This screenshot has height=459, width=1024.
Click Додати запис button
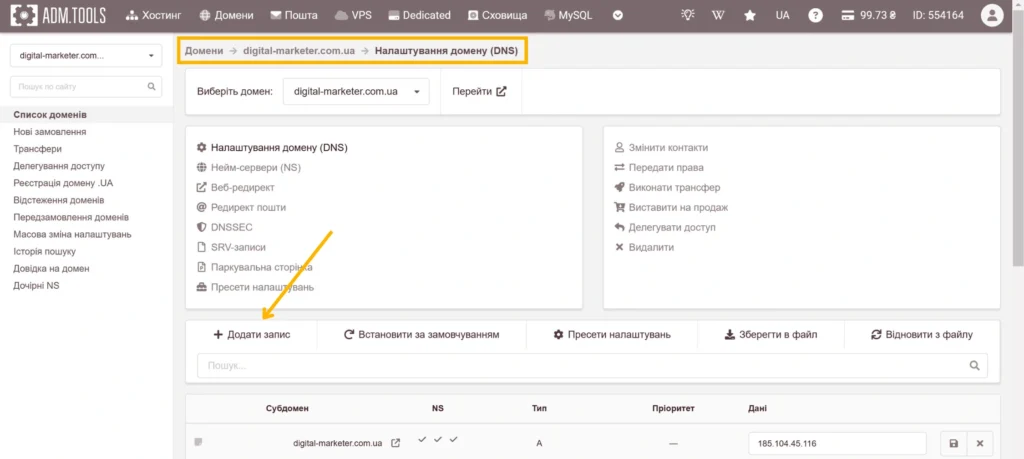[x=252, y=334]
